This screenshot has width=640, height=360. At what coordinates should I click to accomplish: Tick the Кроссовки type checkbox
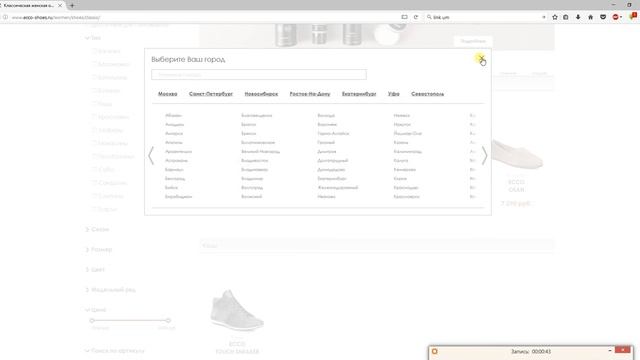pos(94,117)
